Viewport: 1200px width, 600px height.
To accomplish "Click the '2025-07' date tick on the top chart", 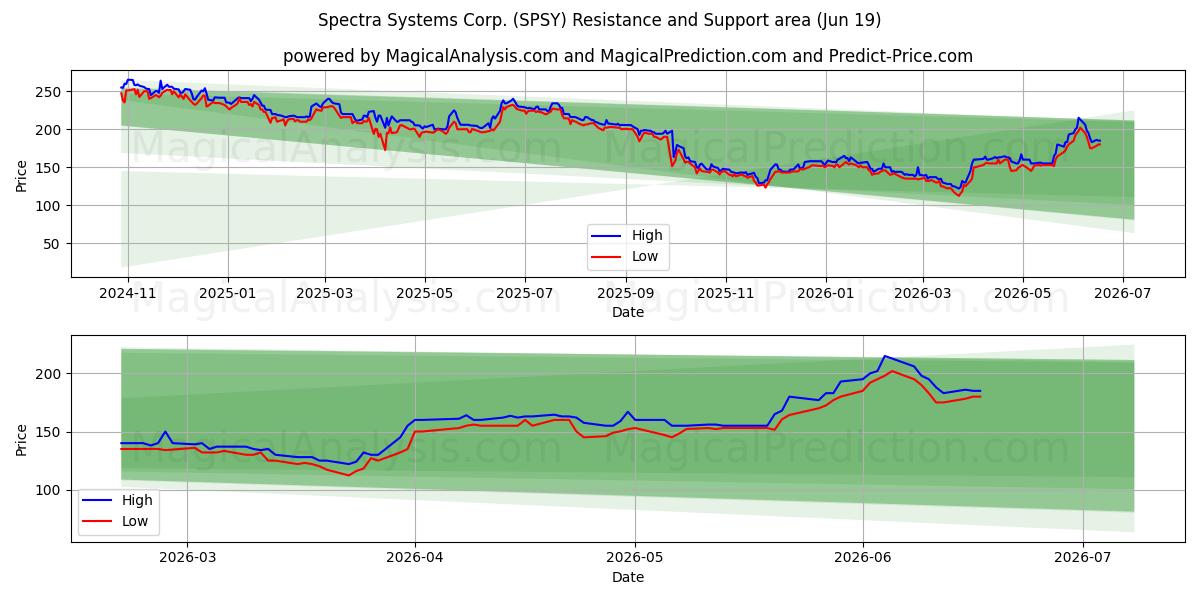I will point(524,295).
